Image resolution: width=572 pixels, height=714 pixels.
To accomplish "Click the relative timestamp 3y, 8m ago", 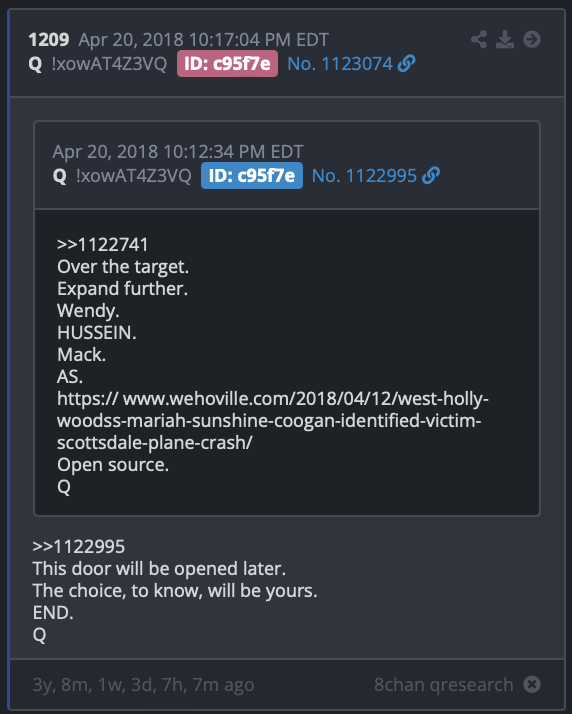I will 143,684.
